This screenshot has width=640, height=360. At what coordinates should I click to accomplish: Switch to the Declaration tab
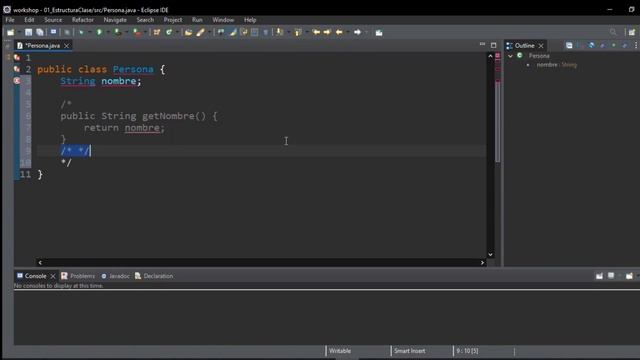154,276
